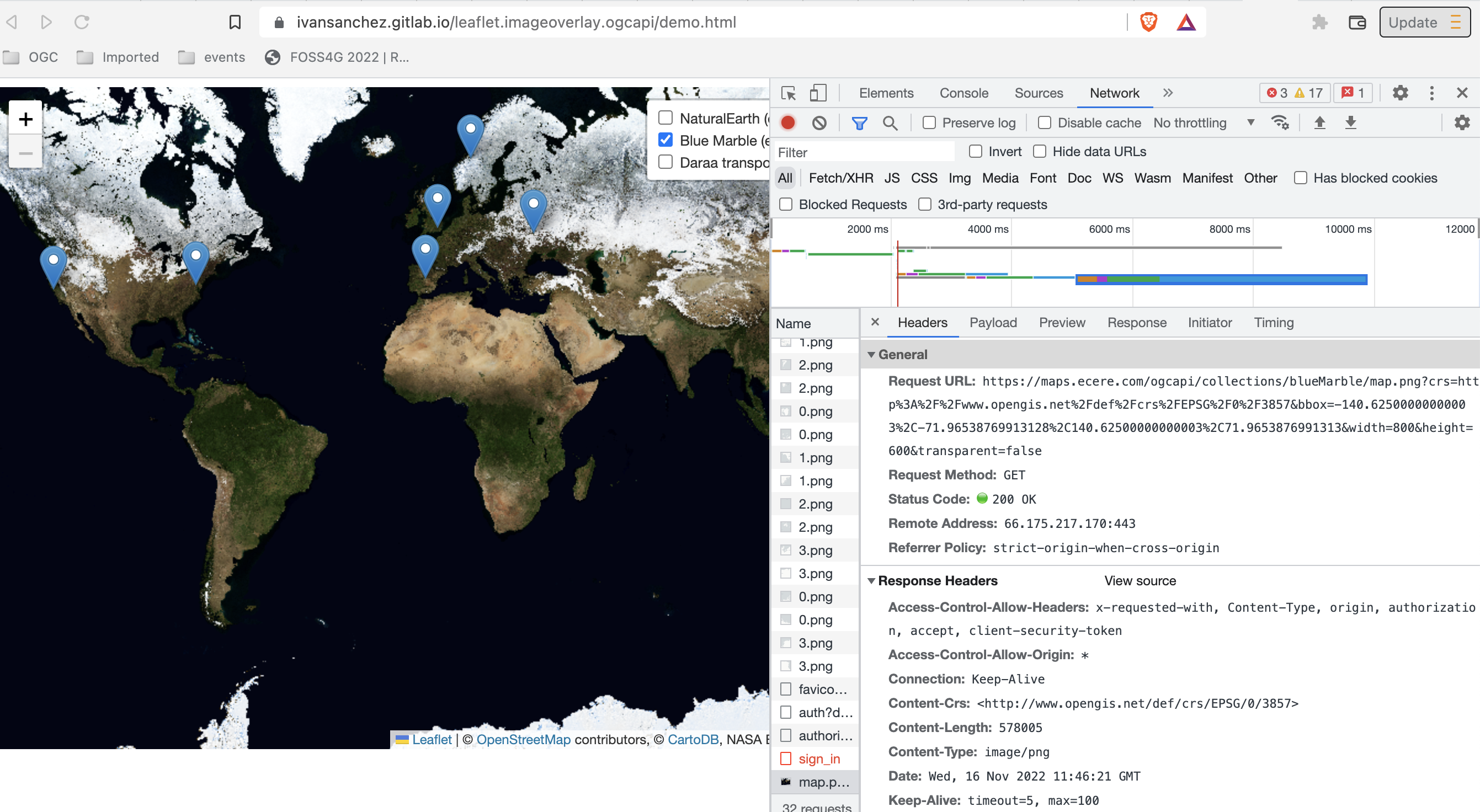
Task: Click the browser forward arrow
Action: click(46, 23)
